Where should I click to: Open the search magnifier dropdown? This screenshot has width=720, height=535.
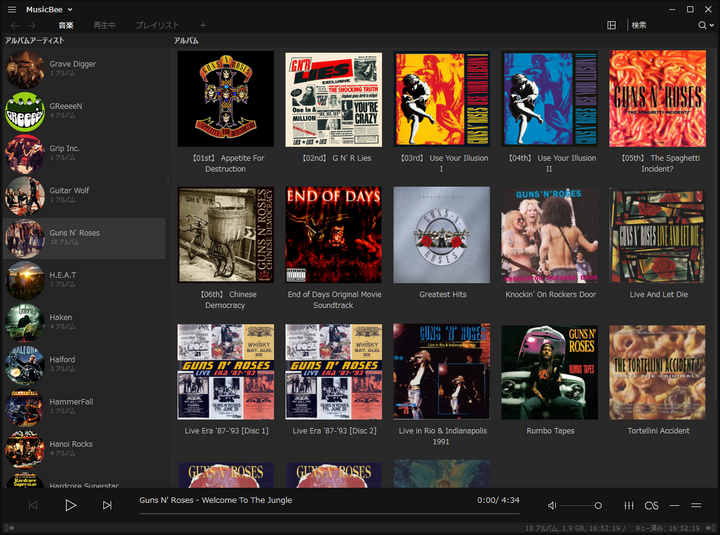click(x=706, y=25)
